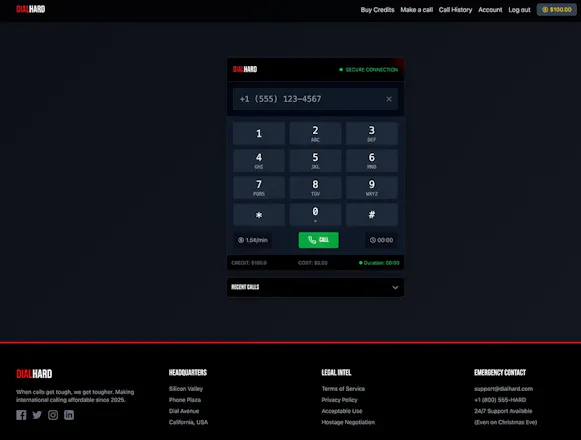Focus the phone number input field

point(315,99)
